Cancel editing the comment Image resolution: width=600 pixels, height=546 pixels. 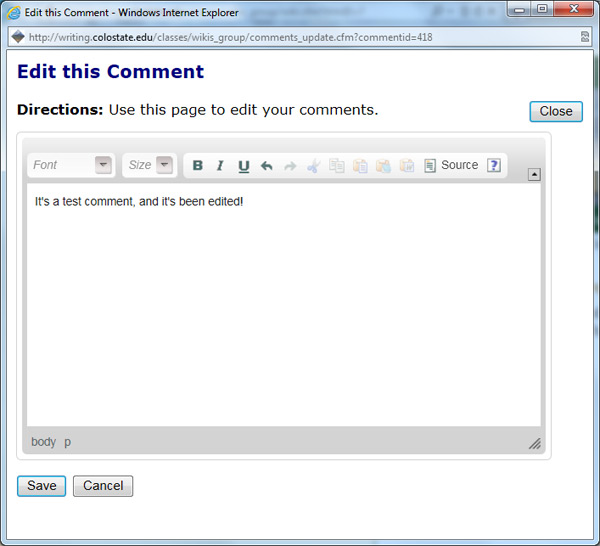pos(103,486)
